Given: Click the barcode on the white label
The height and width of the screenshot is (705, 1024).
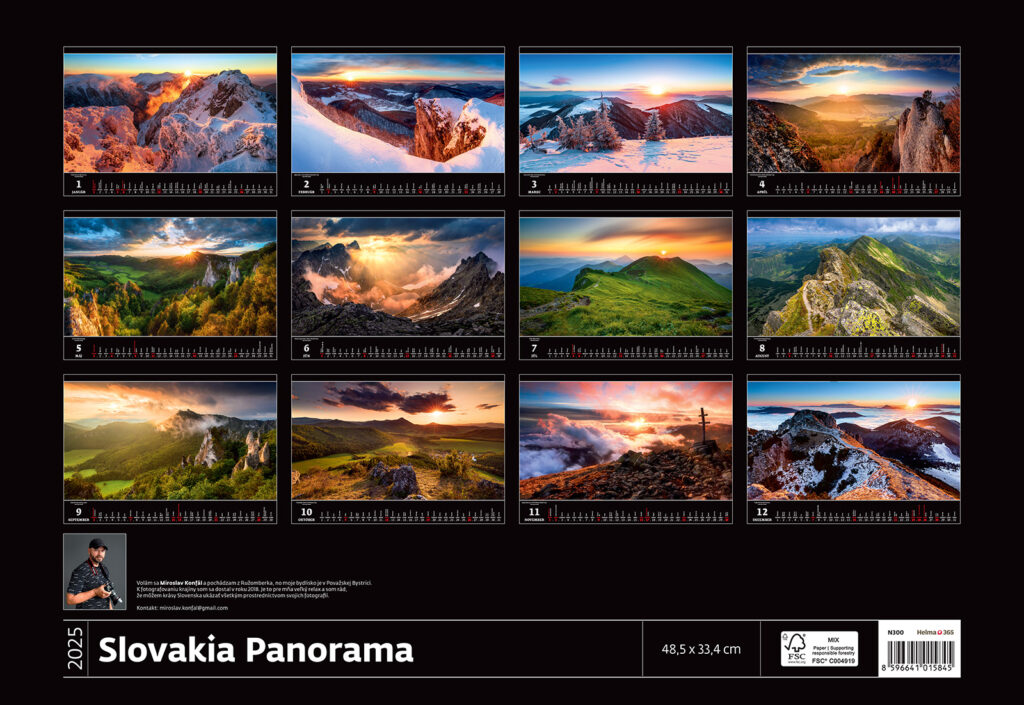Looking at the screenshot, I should (x=919, y=656).
